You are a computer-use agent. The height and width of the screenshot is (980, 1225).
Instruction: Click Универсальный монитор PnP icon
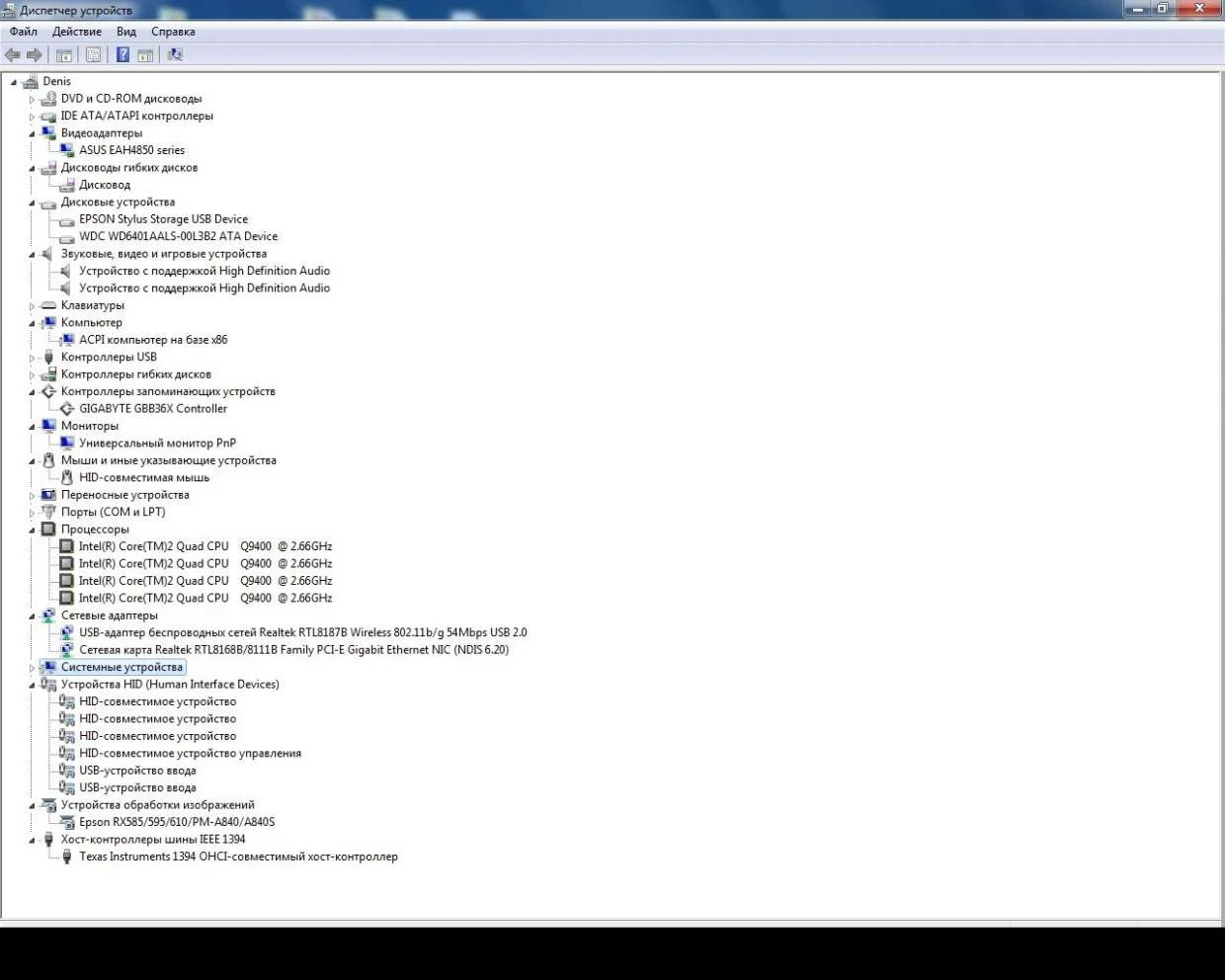point(67,444)
